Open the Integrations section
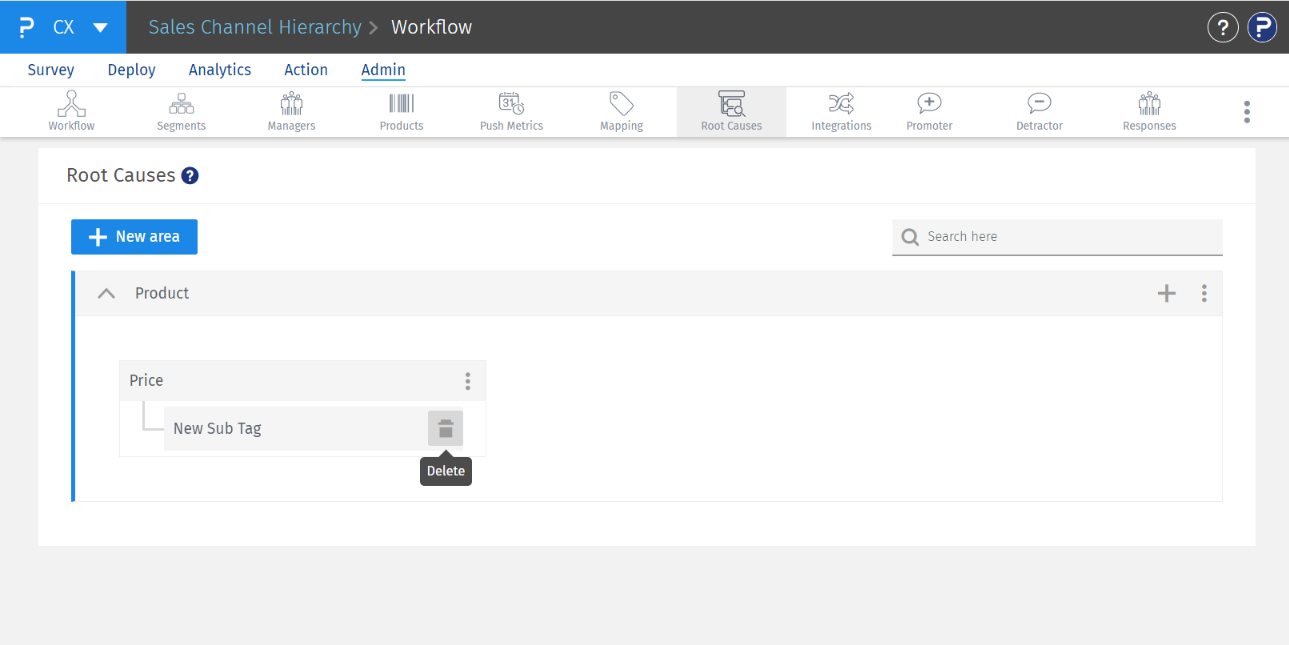Screen dimensions: 1289x645 841,111
